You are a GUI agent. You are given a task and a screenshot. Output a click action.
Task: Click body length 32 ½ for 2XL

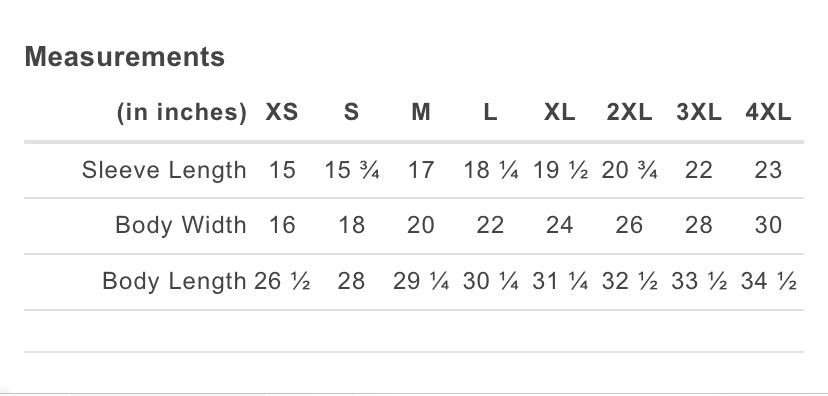click(x=629, y=281)
